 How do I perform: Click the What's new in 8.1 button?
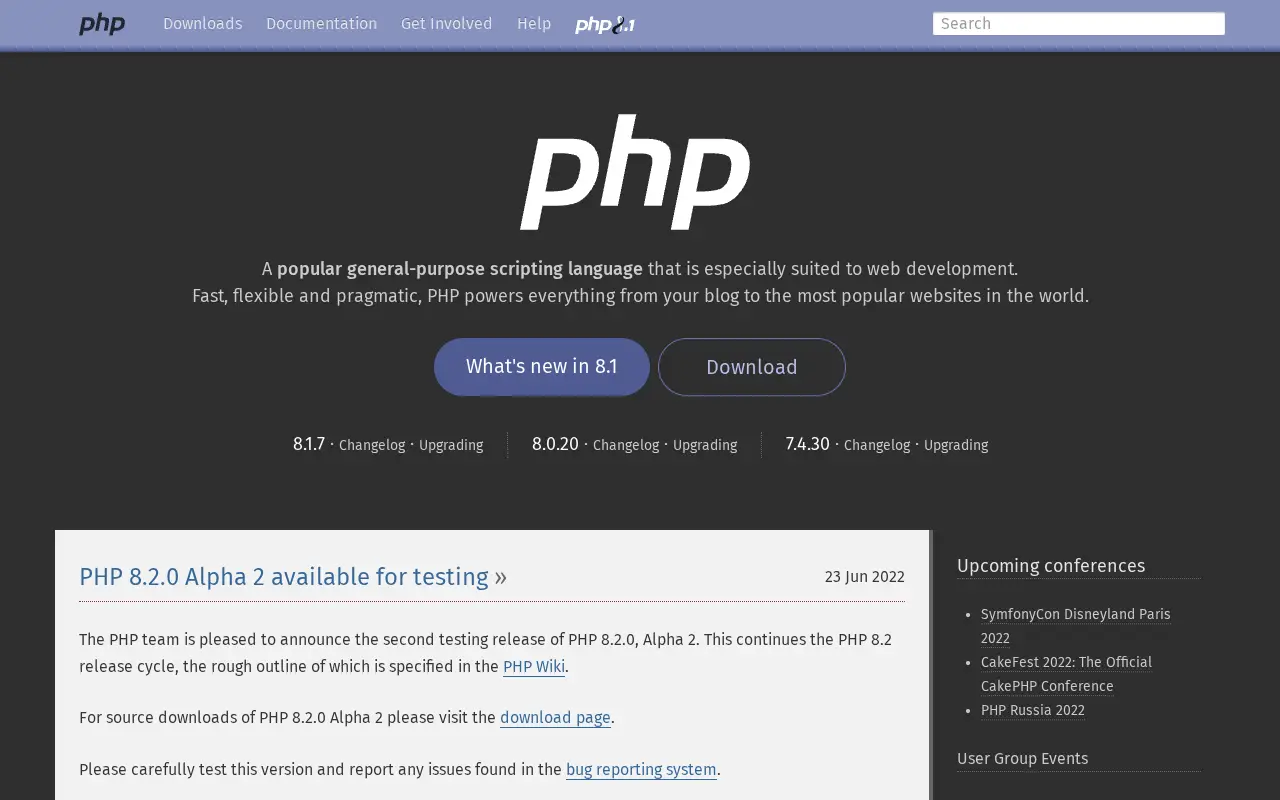coord(541,366)
